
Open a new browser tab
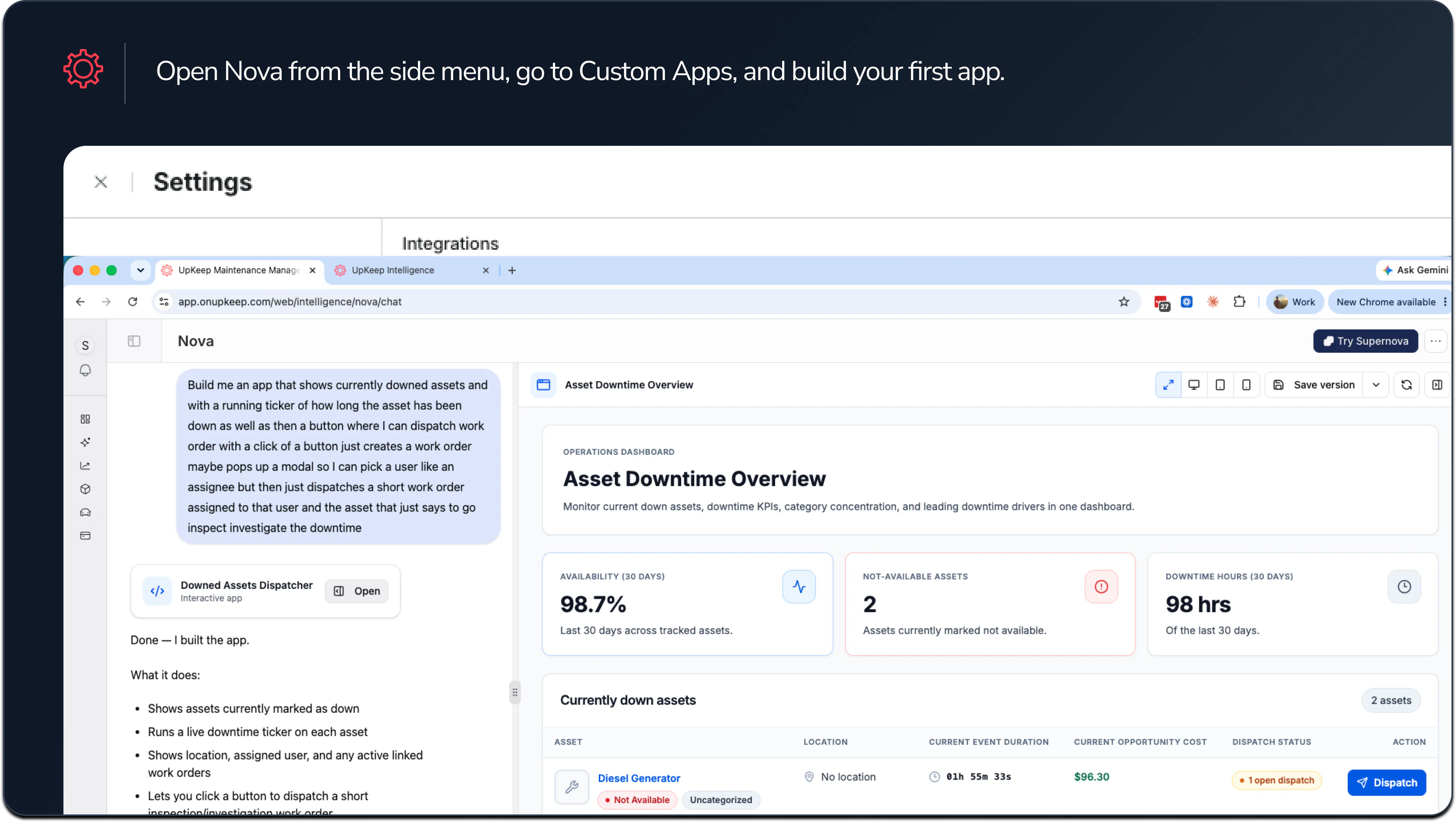point(512,270)
